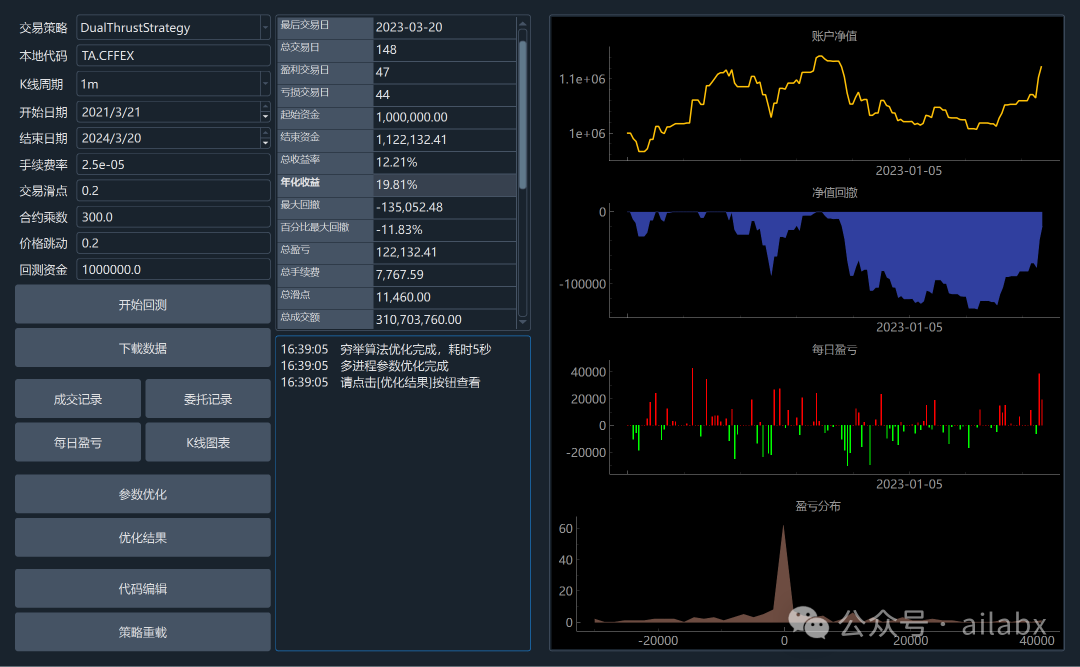Screen dimensions: 1080x667
Task: Show the 每日盈亏 table
Action: pos(78,442)
